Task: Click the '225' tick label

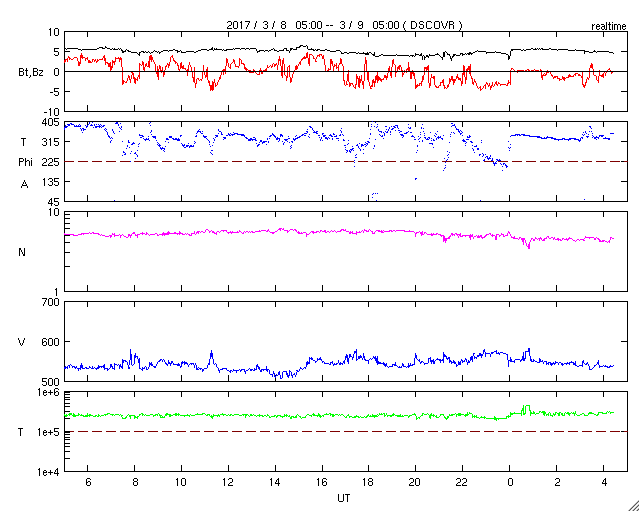Action: [x=51, y=162]
